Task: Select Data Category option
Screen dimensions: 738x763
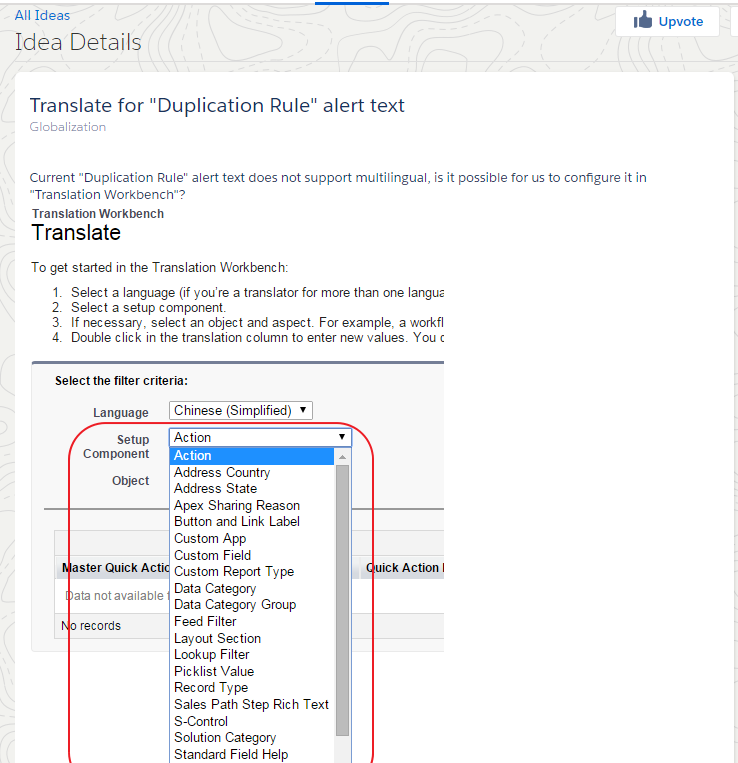Action: pos(252,589)
